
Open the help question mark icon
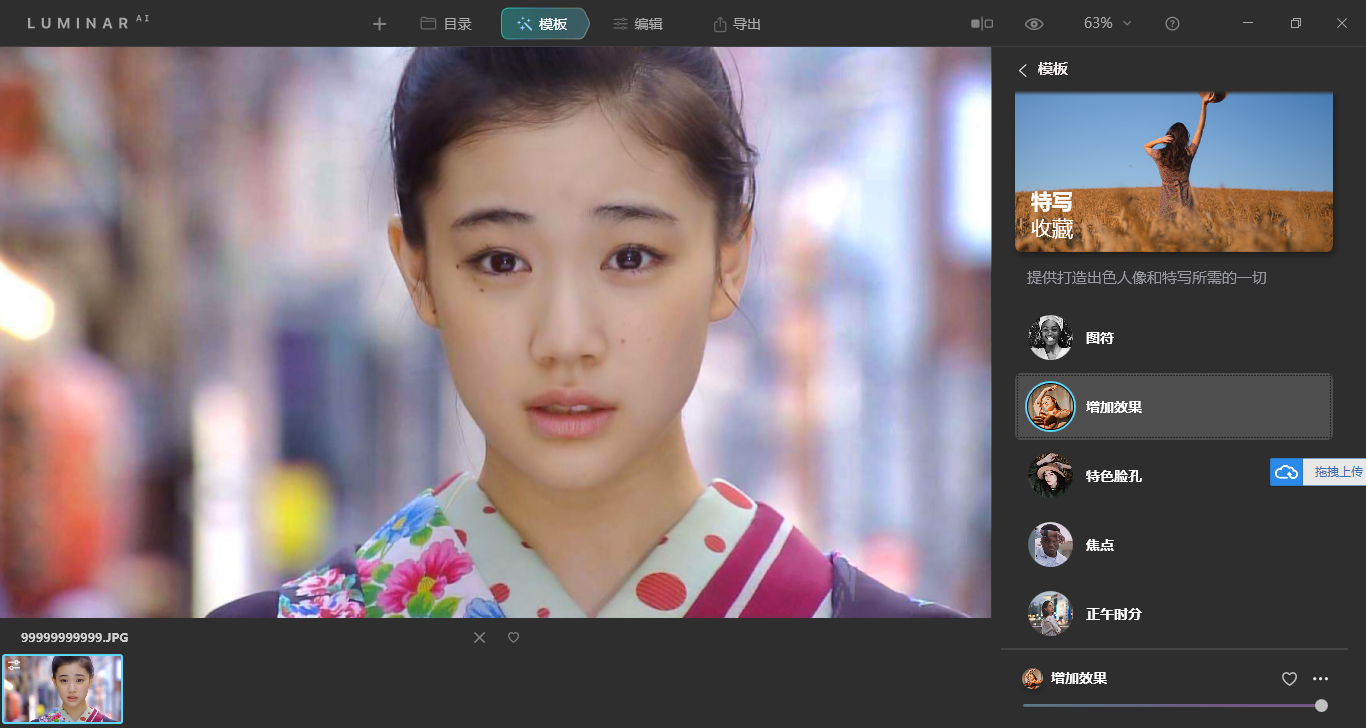click(x=1172, y=23)
